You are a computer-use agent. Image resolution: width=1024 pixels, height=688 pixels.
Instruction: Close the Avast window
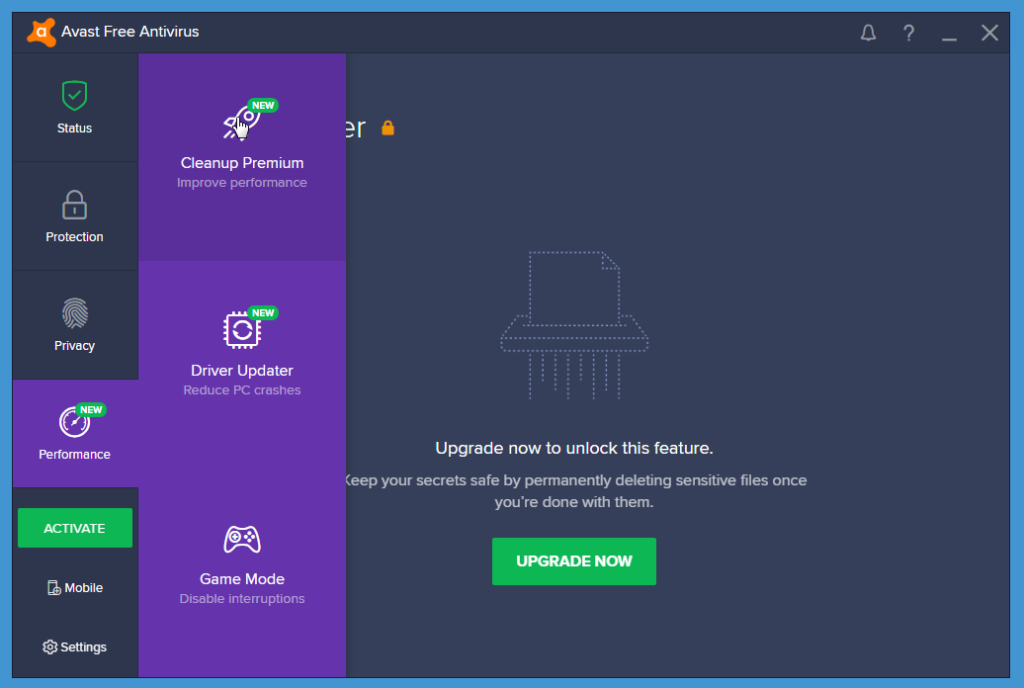[x=989, y=33]
